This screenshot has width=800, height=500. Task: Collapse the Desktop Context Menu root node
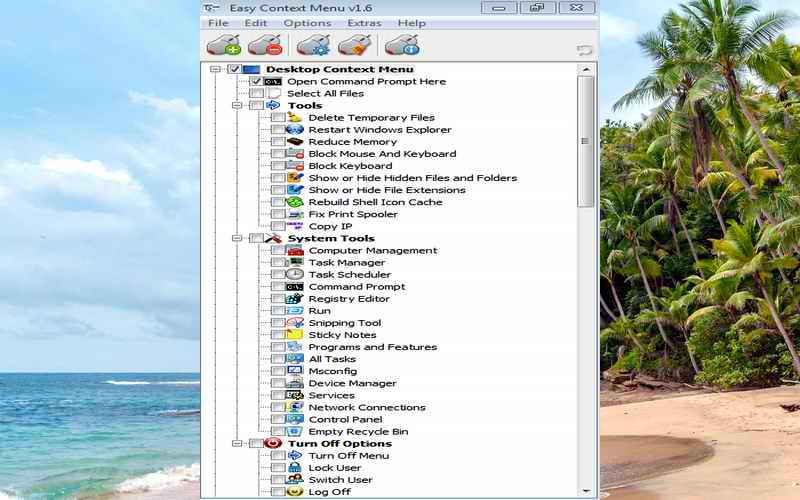coord(216,69)
